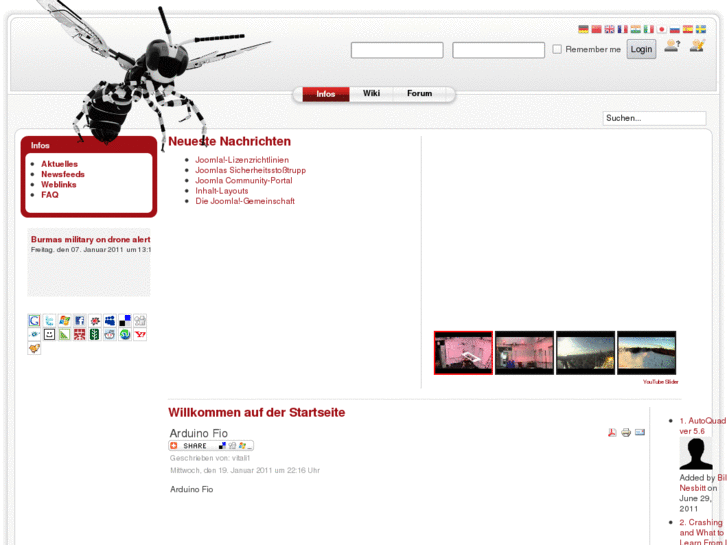Open the YouTube Slider credit link
The image size is (727, 545).
661,382
